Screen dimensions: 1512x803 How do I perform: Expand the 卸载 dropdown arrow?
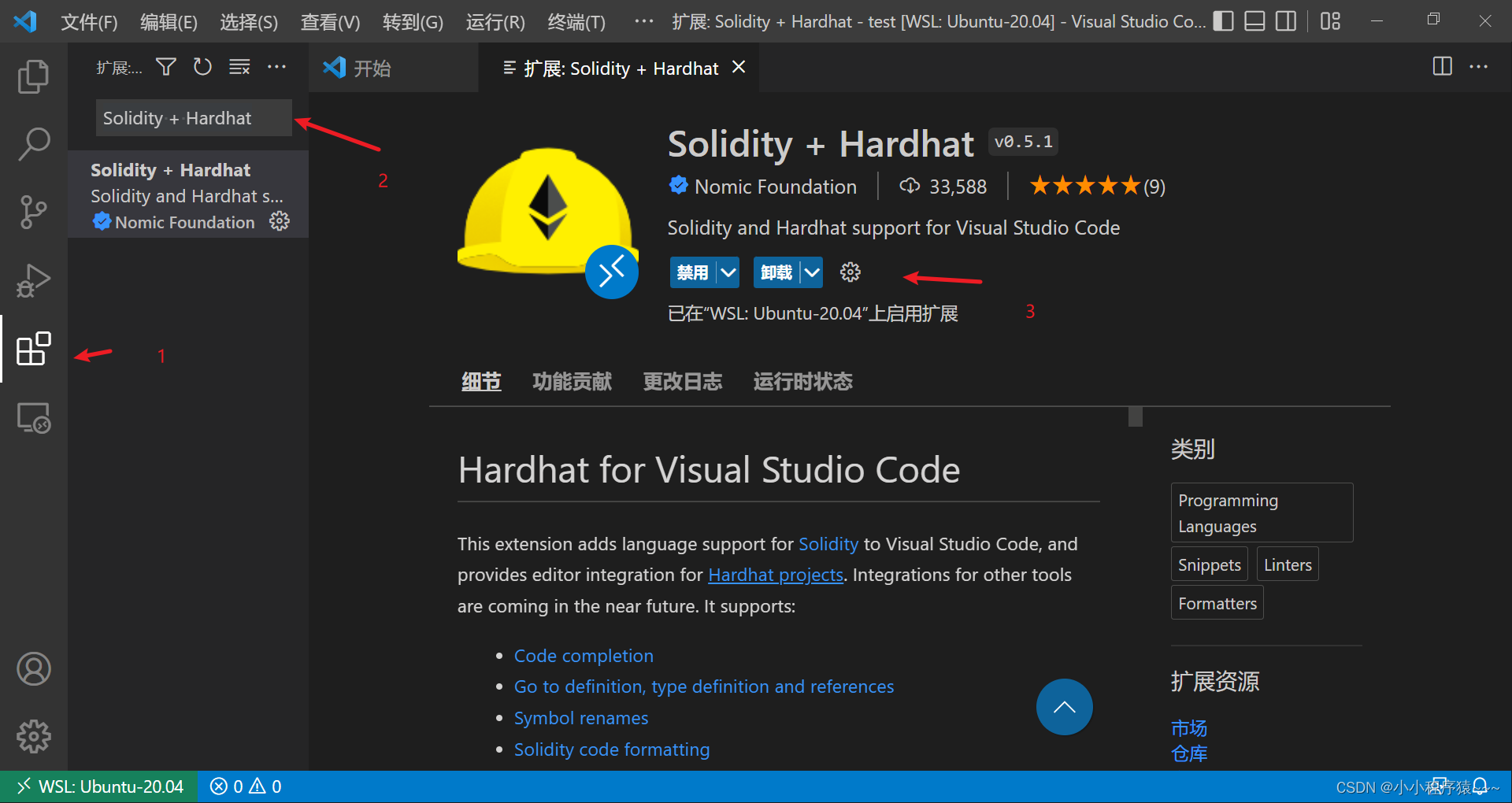pos(812,272)
